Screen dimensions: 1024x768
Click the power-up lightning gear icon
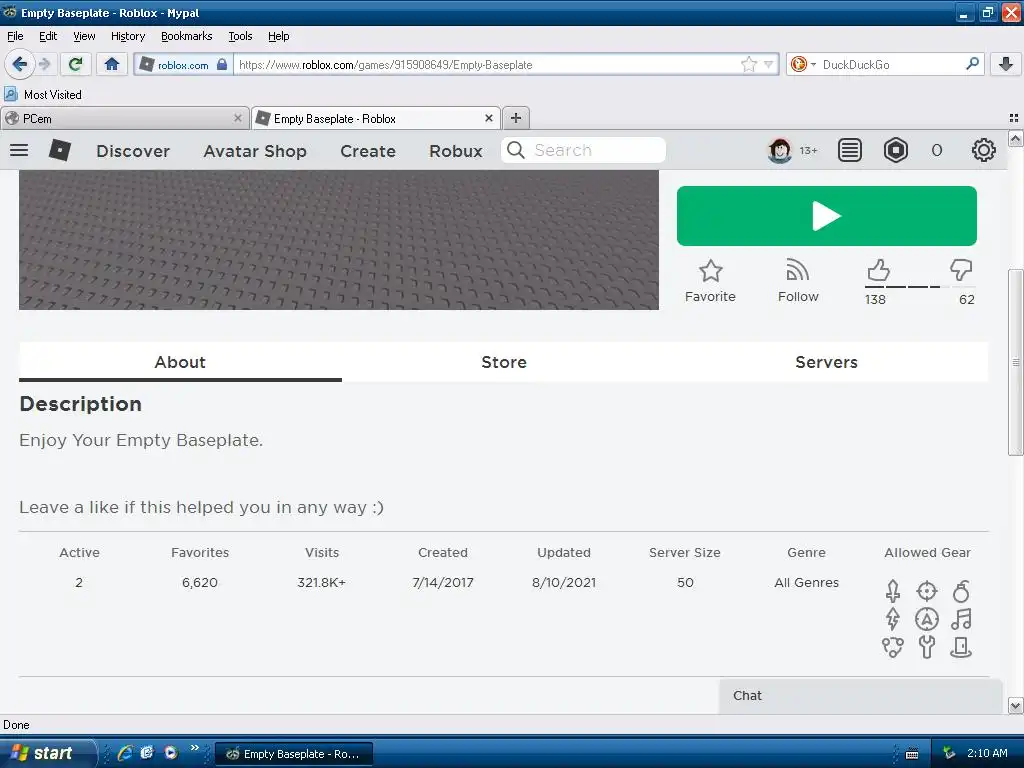point(893,618)
